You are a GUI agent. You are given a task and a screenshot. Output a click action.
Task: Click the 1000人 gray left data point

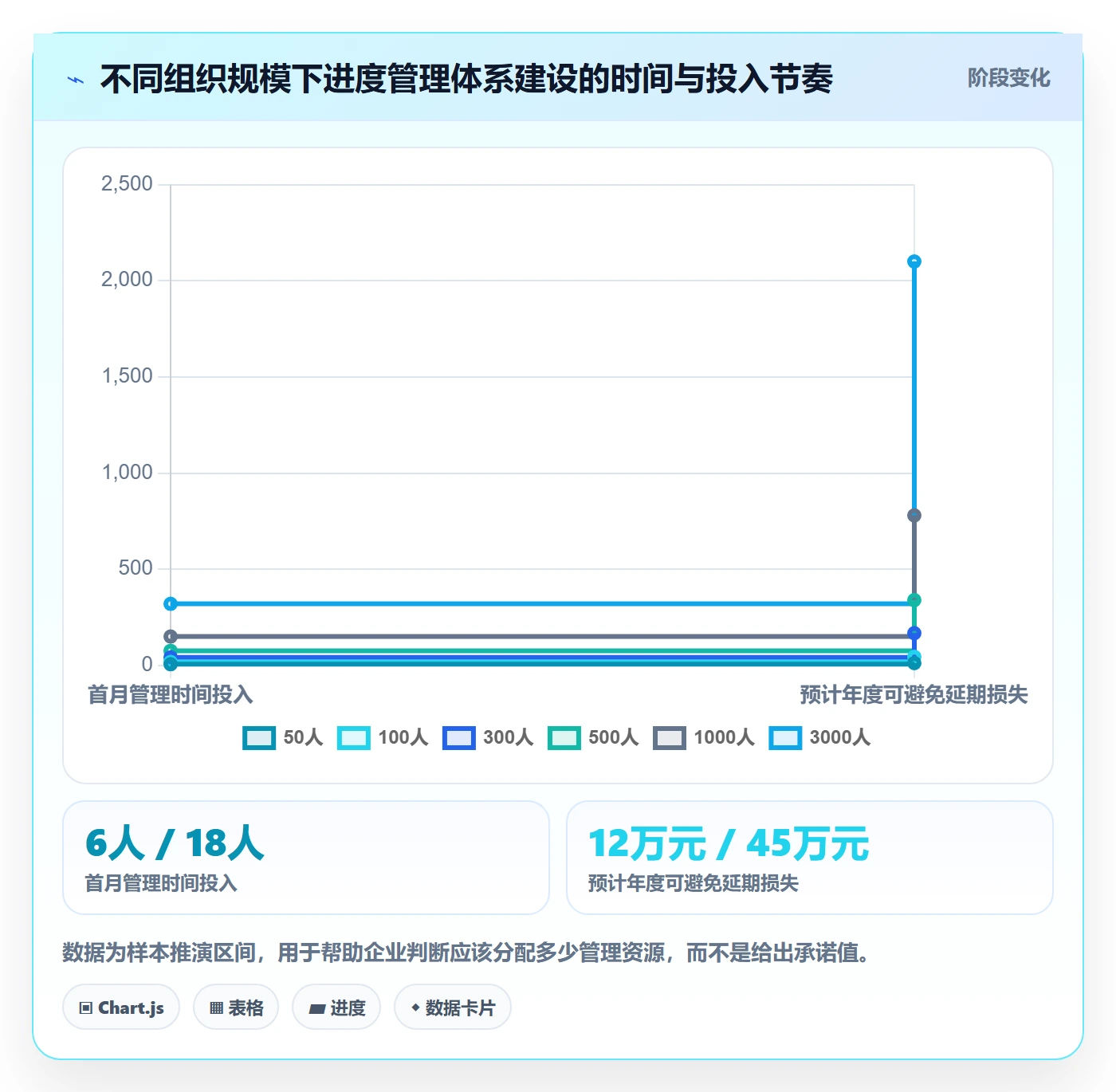click(x=171, y=636)
